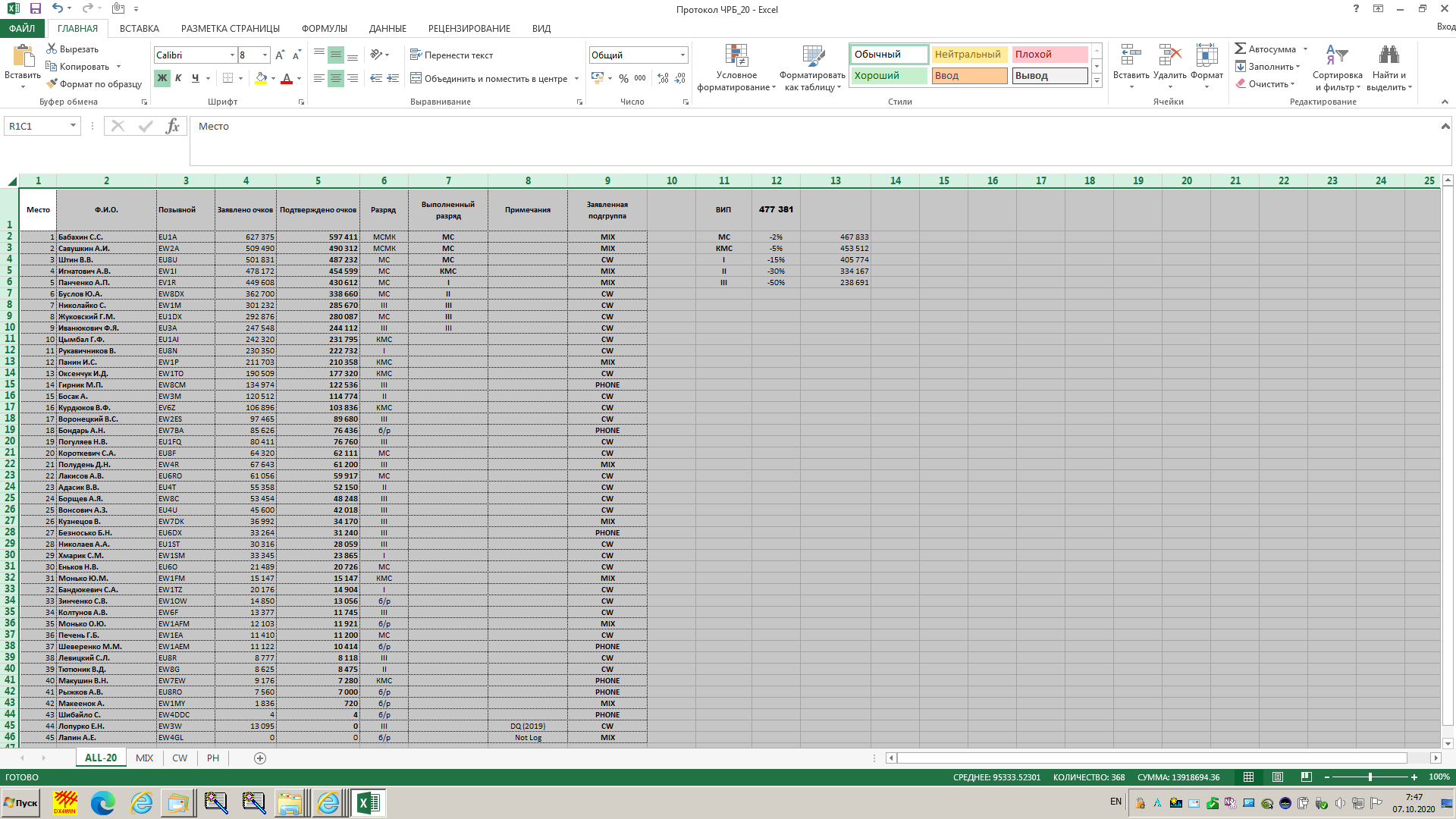
Task: Click the Name Box showing R1C1
Action: pyautogui.click(x=36, y=127)
